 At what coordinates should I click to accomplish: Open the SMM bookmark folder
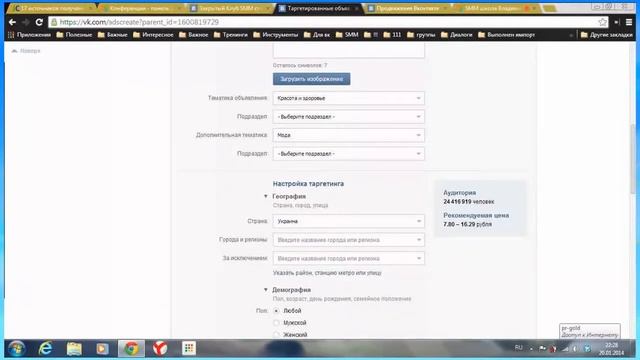347,35
